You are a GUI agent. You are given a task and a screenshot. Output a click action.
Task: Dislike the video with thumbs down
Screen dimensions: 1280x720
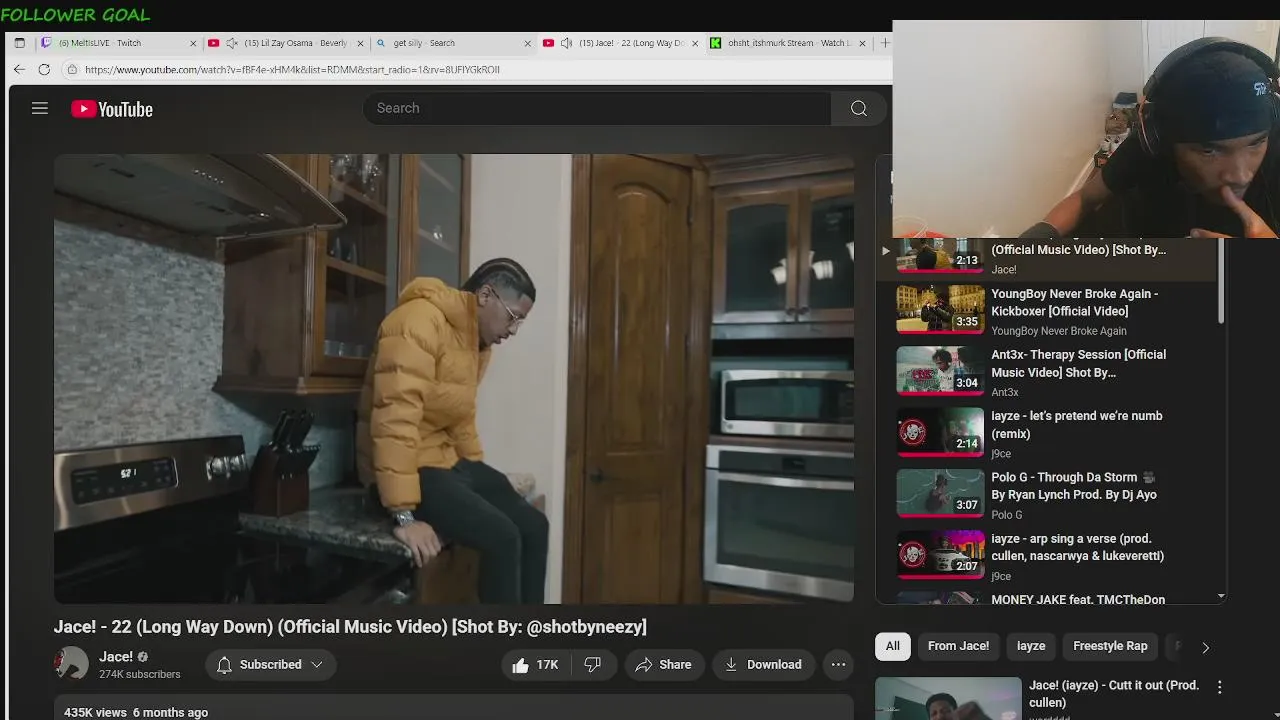point(593,664)
